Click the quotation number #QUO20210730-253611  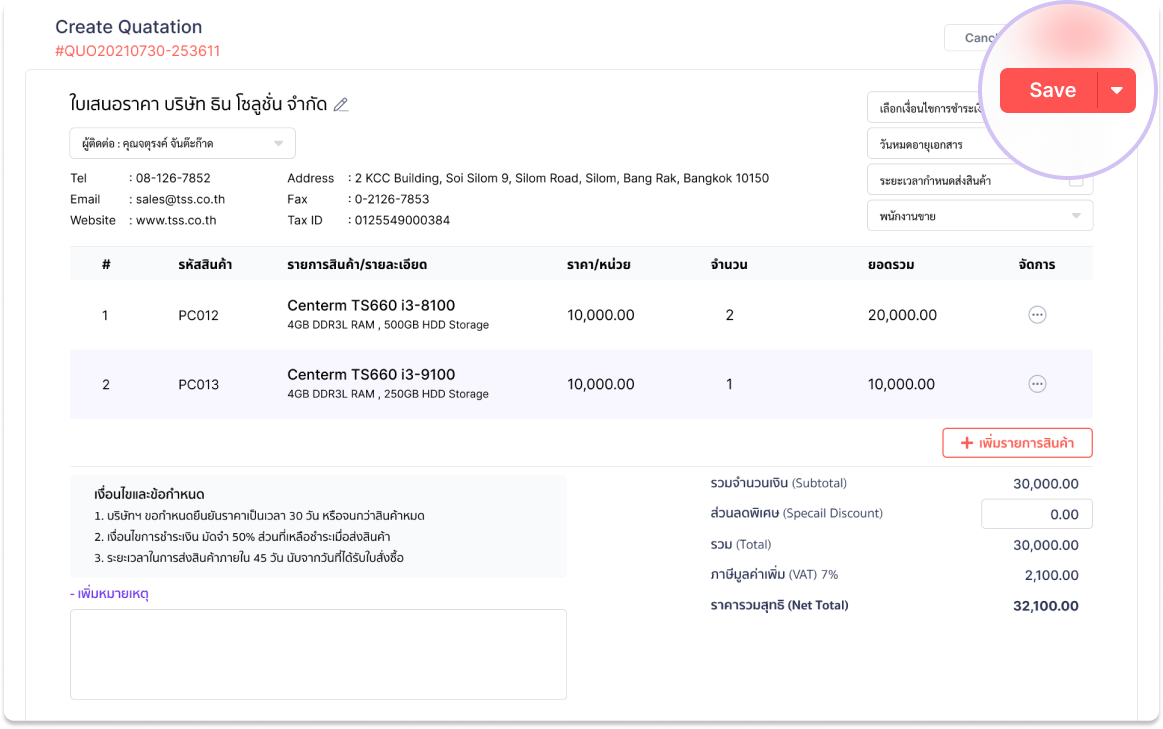(138, 51)
